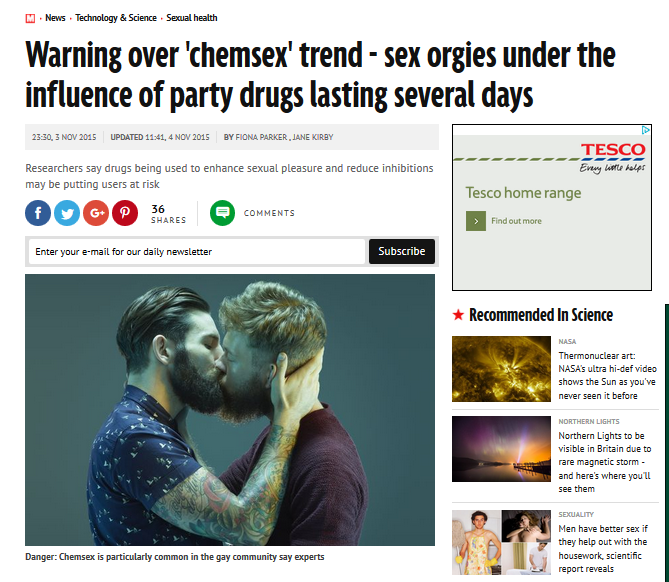Share the article on Twitter
The image size is (669, 582).
(x=67, y=213)
